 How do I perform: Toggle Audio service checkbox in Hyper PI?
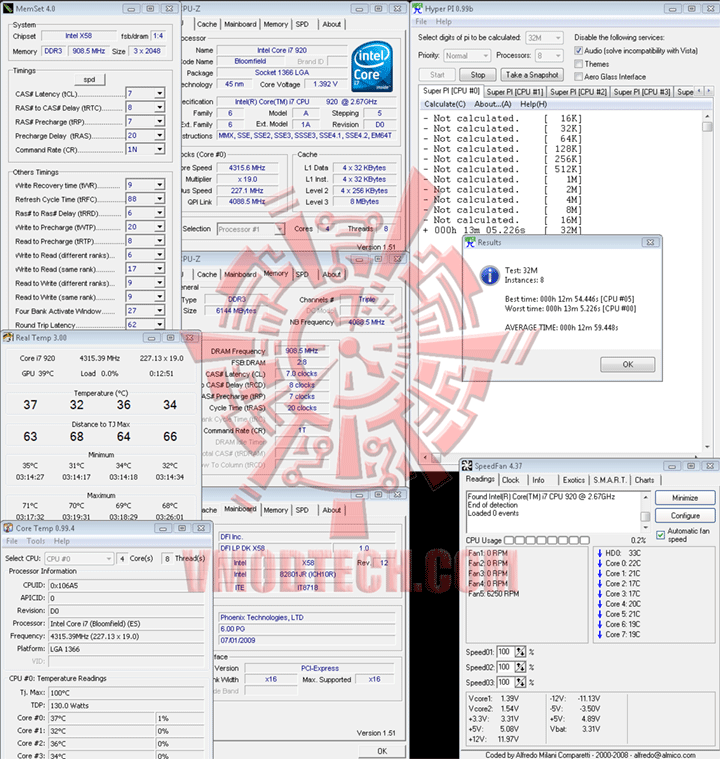coord(578,50)
